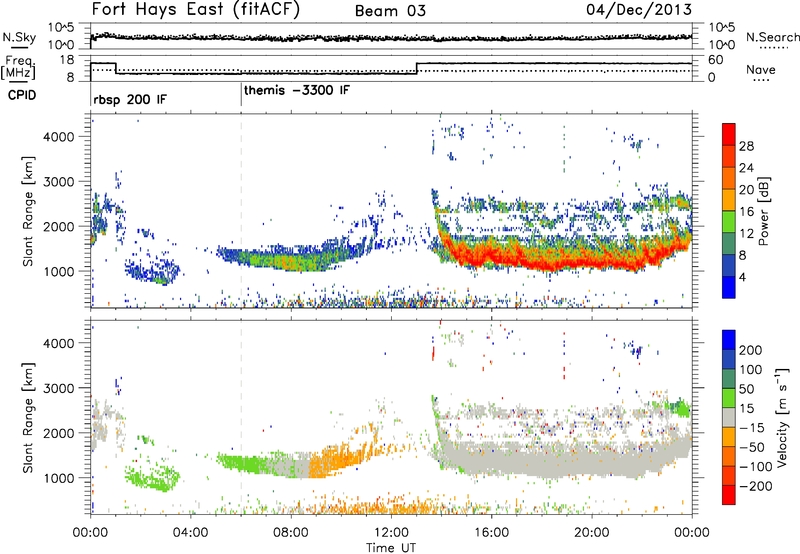
Task: Click the 'Beam 03' label
Action: click(x=390, y=11)
